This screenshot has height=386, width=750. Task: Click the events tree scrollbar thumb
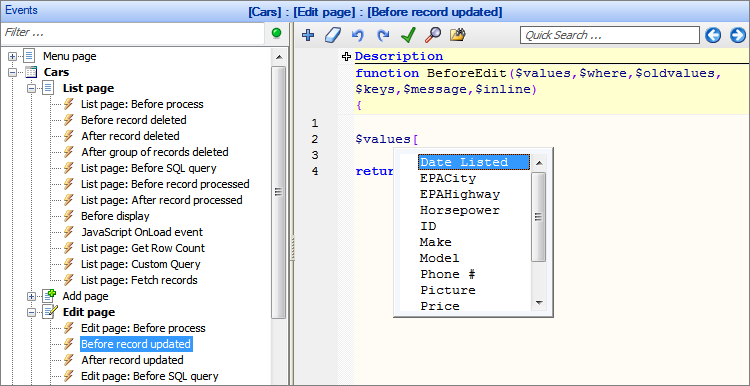278,192
